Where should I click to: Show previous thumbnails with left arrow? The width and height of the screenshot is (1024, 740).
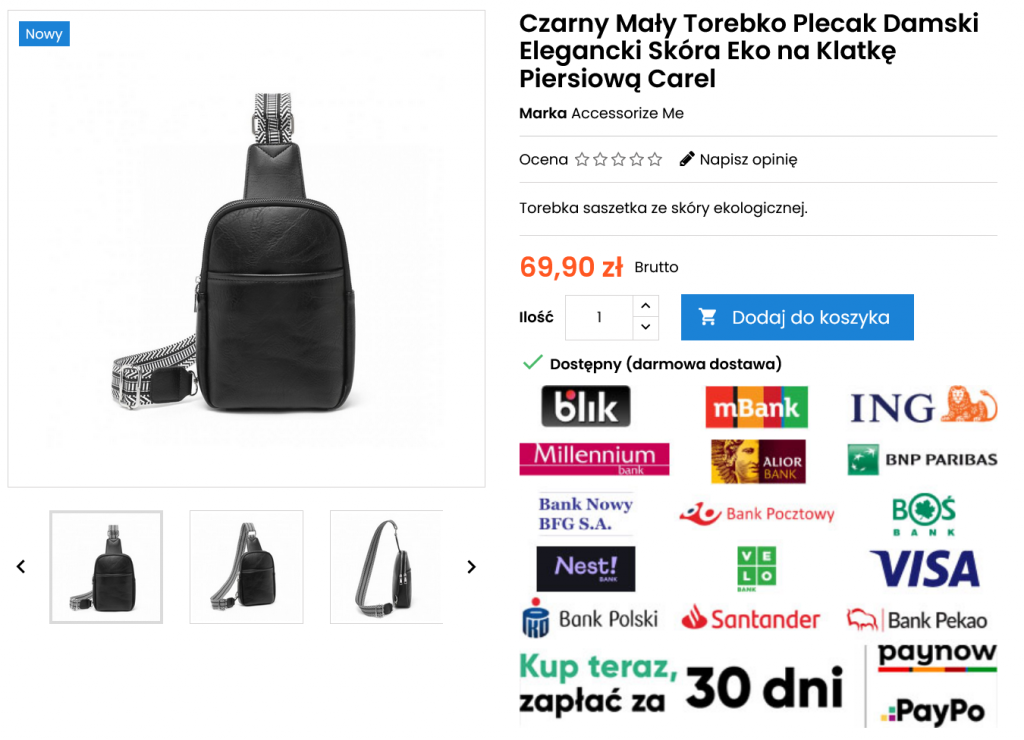coord(21,567)
